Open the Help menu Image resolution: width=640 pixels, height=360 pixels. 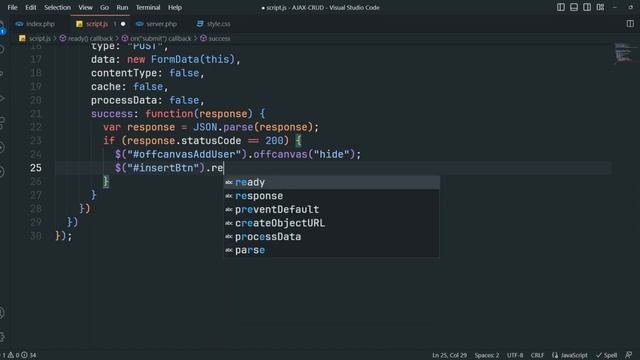175,7
